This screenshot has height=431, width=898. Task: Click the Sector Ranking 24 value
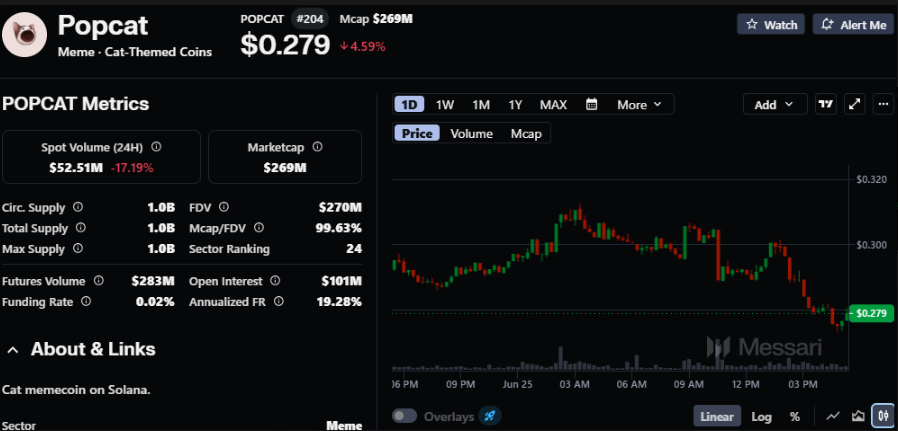pyautogui.click(x=354, y=249)
